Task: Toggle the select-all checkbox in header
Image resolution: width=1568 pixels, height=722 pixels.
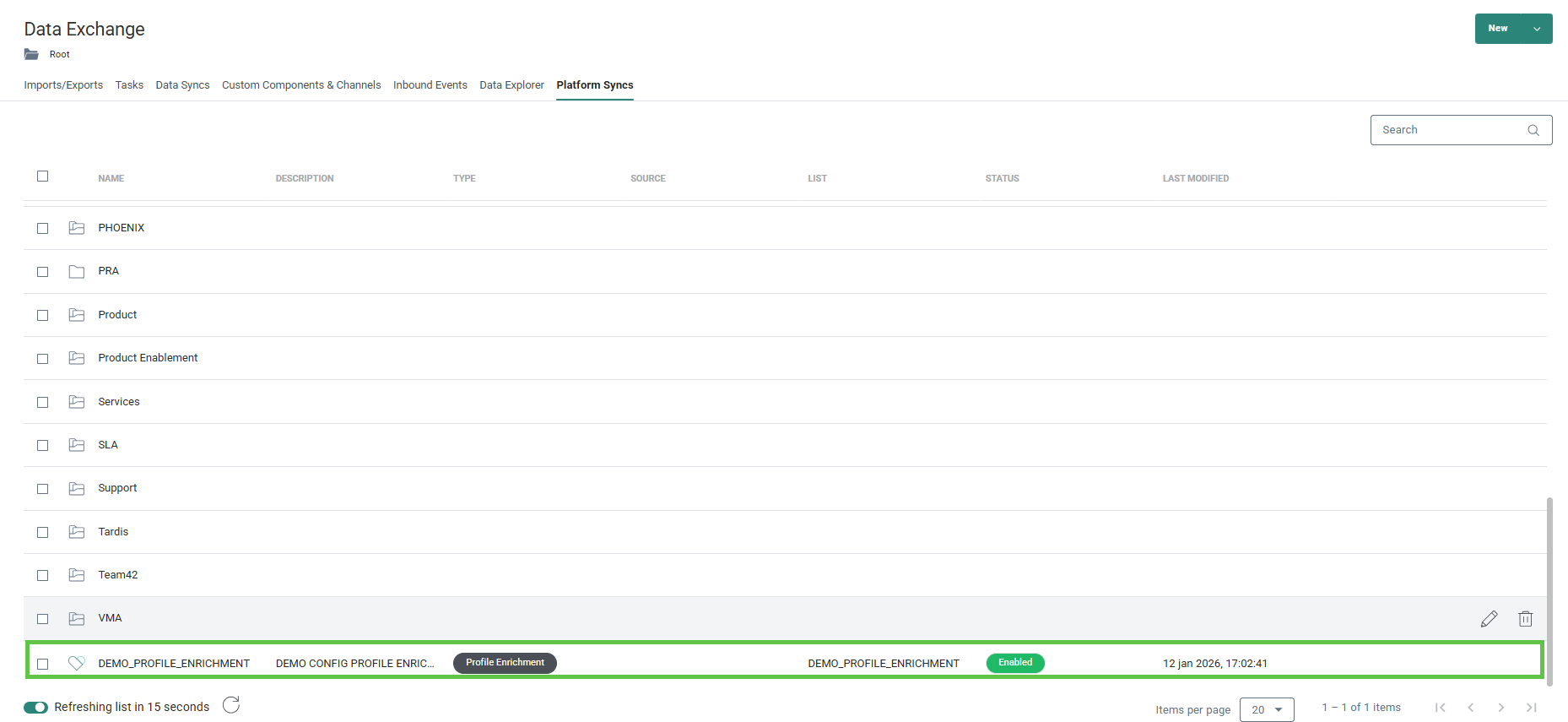Action: (43, 176)
